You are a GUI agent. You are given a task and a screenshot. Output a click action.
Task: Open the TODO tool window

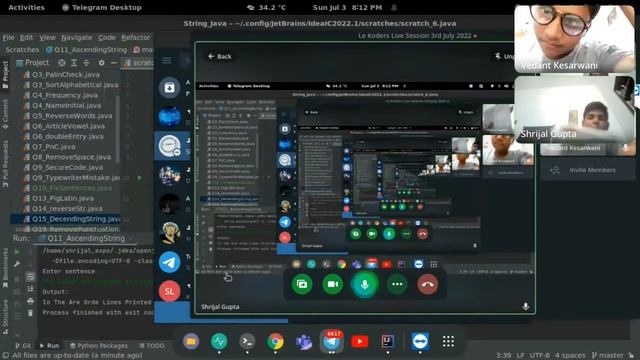pyautogui.click(x=151, y=346)
